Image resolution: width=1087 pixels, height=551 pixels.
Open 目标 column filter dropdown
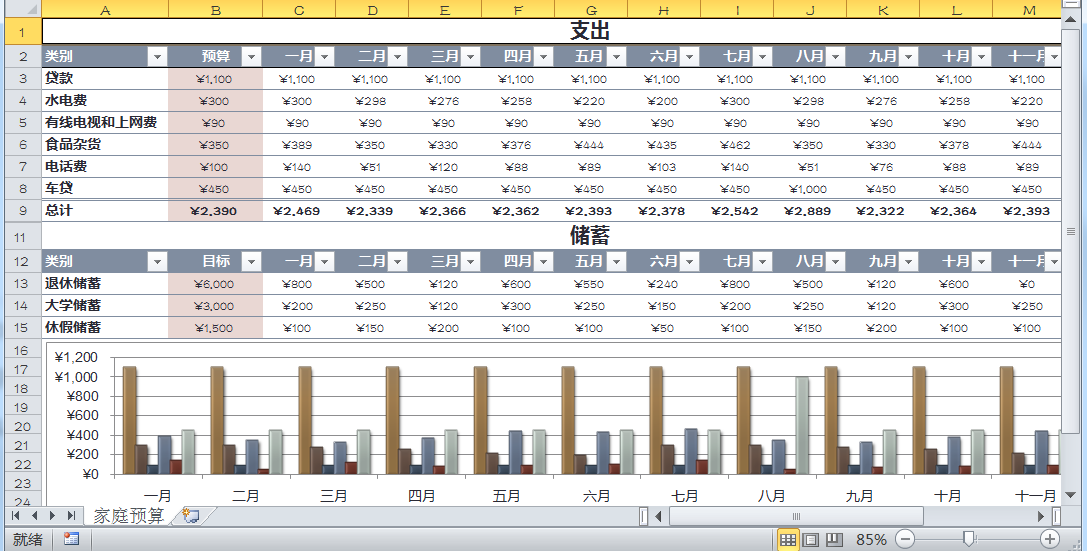tap(251, 261)
